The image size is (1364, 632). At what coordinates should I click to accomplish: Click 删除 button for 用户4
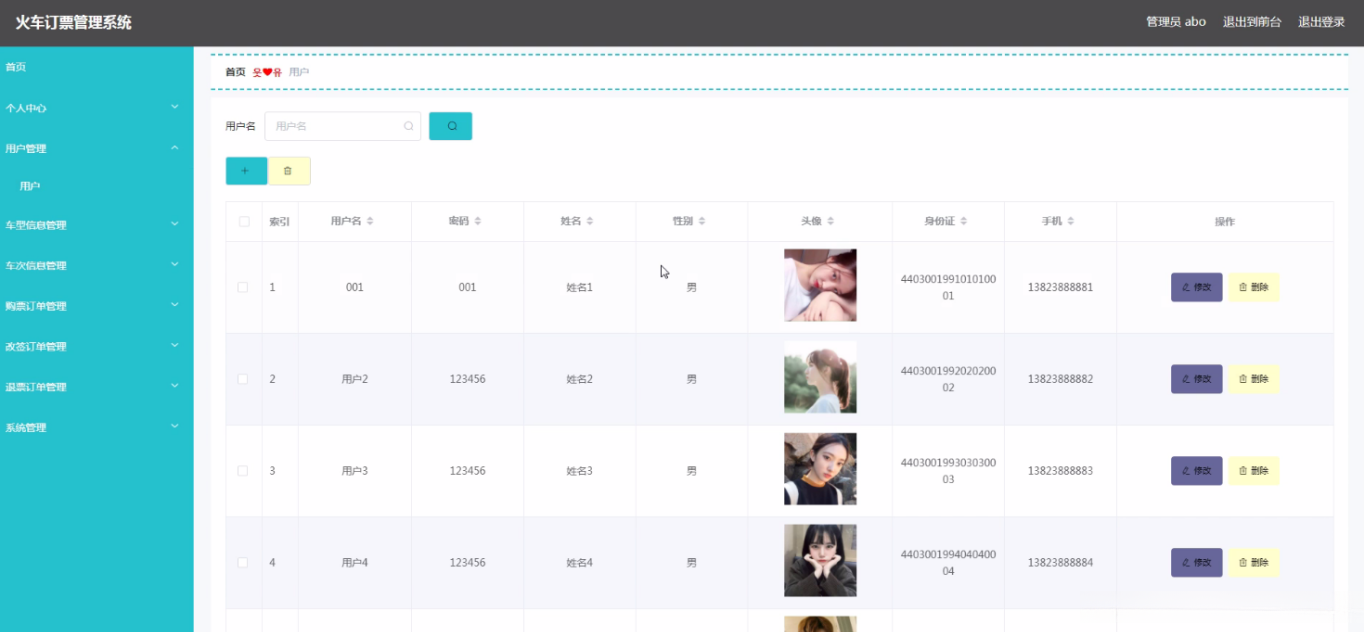(1253, 563)
